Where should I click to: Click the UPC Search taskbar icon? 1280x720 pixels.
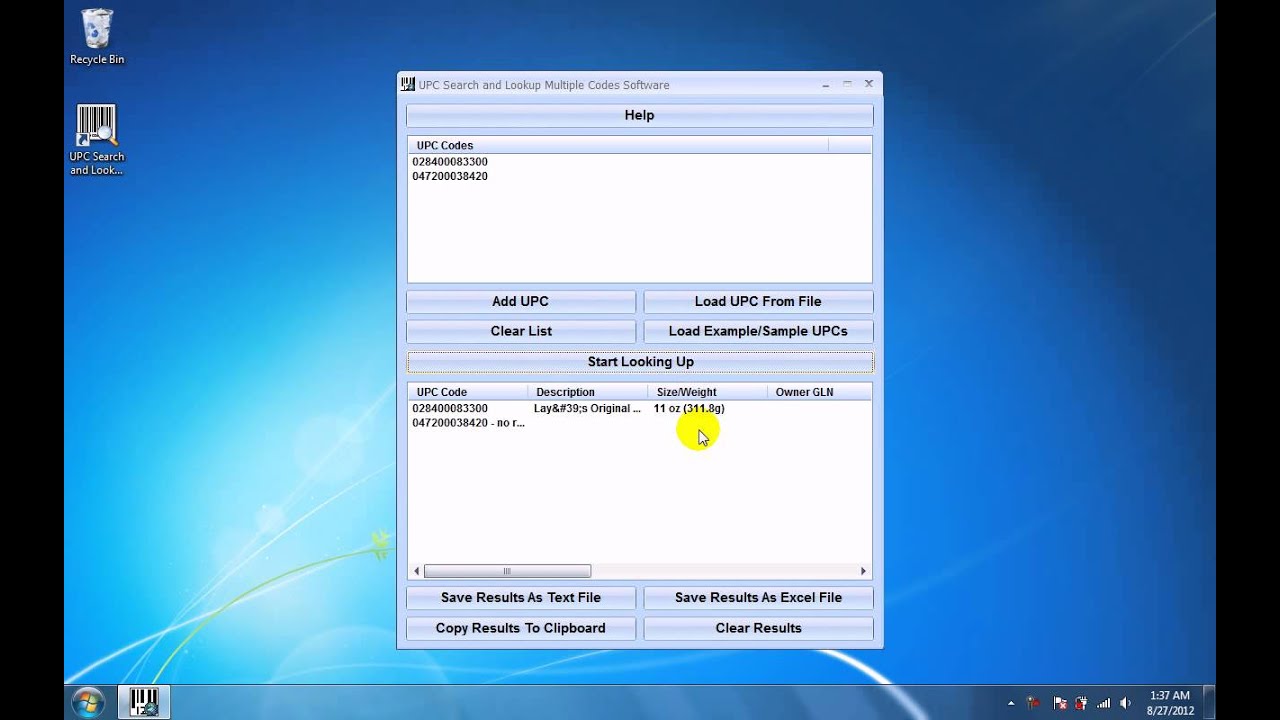click(x=145, y=702)
